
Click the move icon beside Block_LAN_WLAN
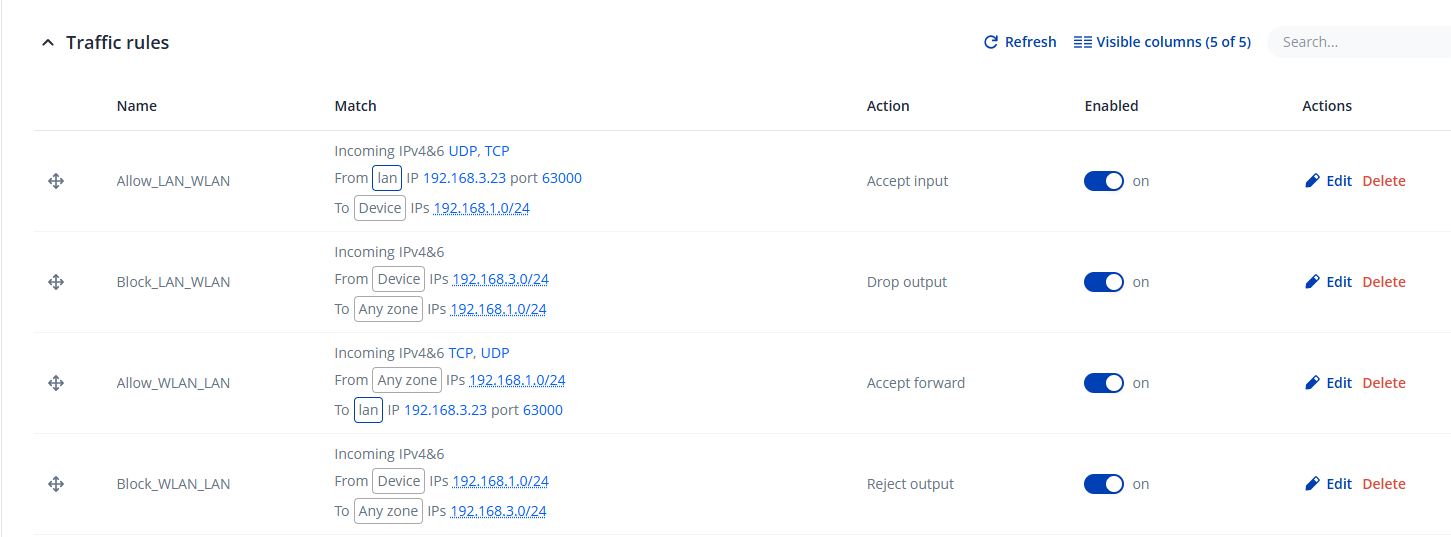coord(56,282)
